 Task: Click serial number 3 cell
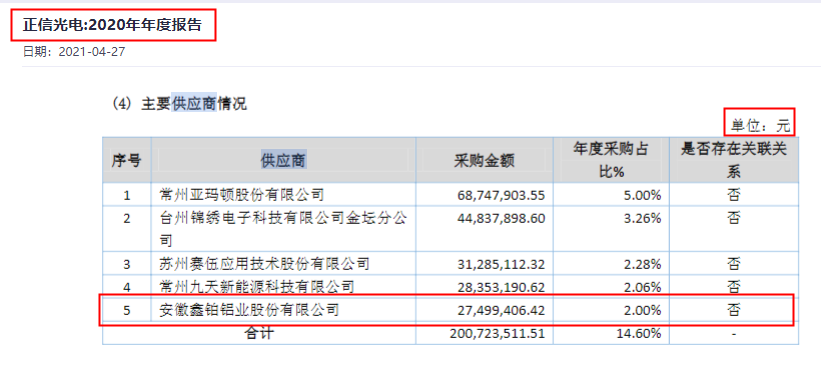126,264
